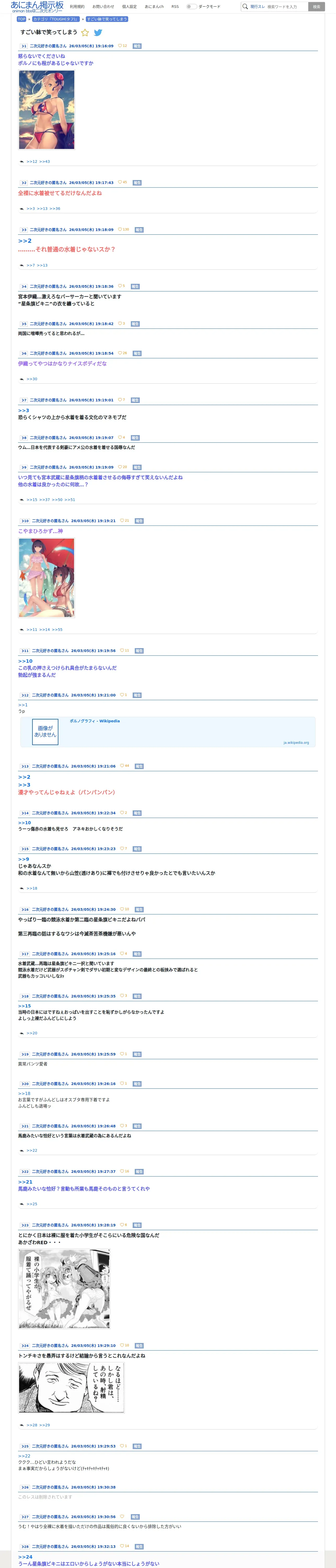The height and width of the screenshot is (1568, 336).
Task: Click reply arrow icon under post 10
Action: pyautogui.click(x=21, y=630)
